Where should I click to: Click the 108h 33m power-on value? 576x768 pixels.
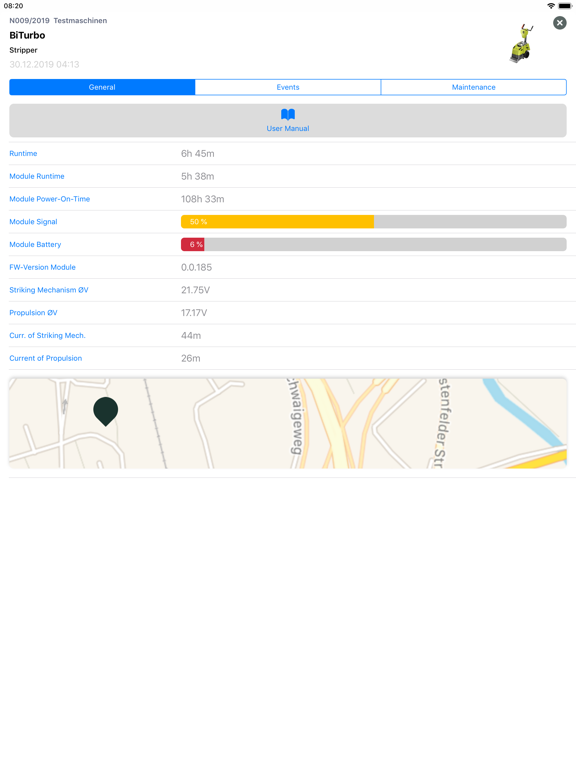pyautogui.click(x=203, y=199)
